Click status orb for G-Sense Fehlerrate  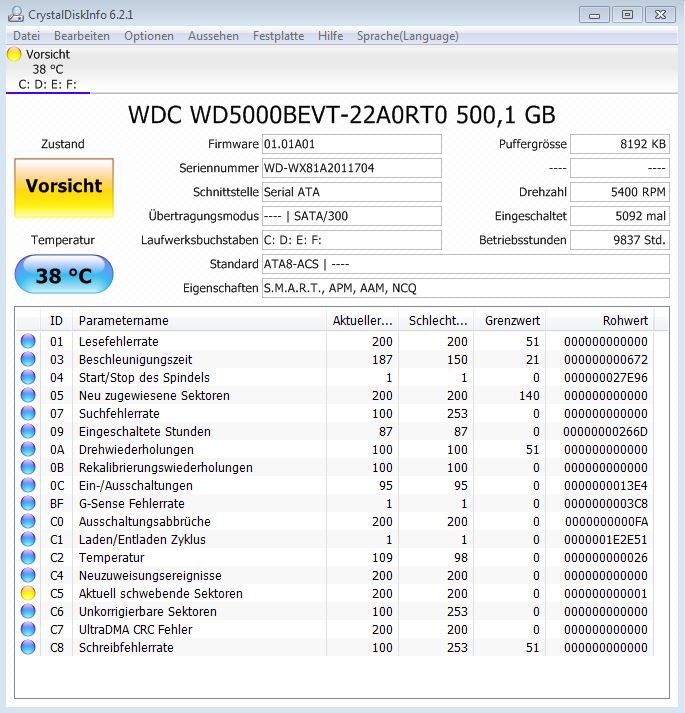click(x=28, y=503)
